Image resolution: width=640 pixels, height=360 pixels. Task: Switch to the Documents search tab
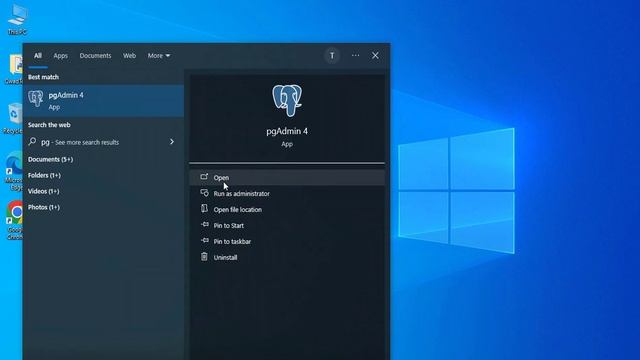[x=95, y=56]
